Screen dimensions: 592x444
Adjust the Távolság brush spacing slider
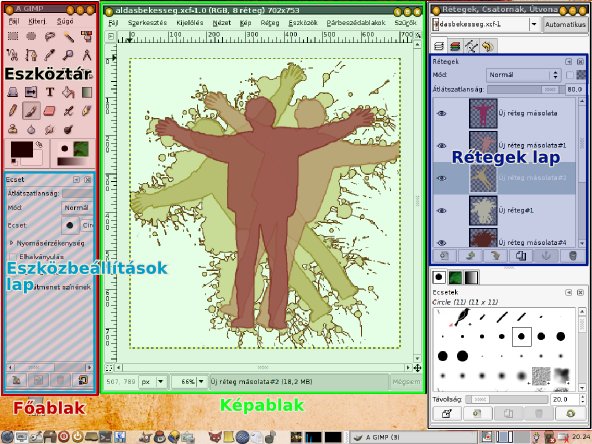pyautogui.click(x=507, y=399)
